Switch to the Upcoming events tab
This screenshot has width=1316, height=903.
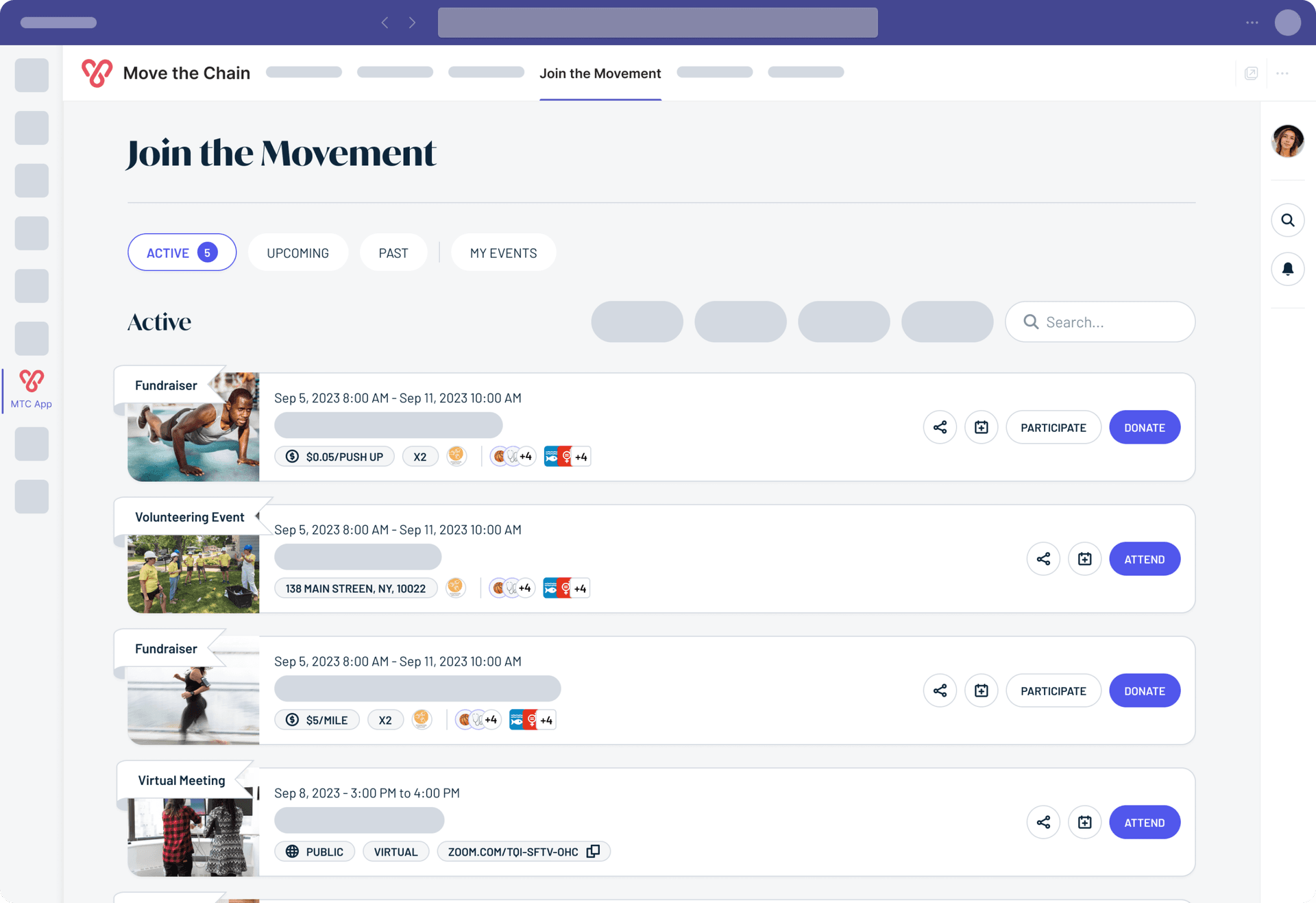tap(297, 253)
